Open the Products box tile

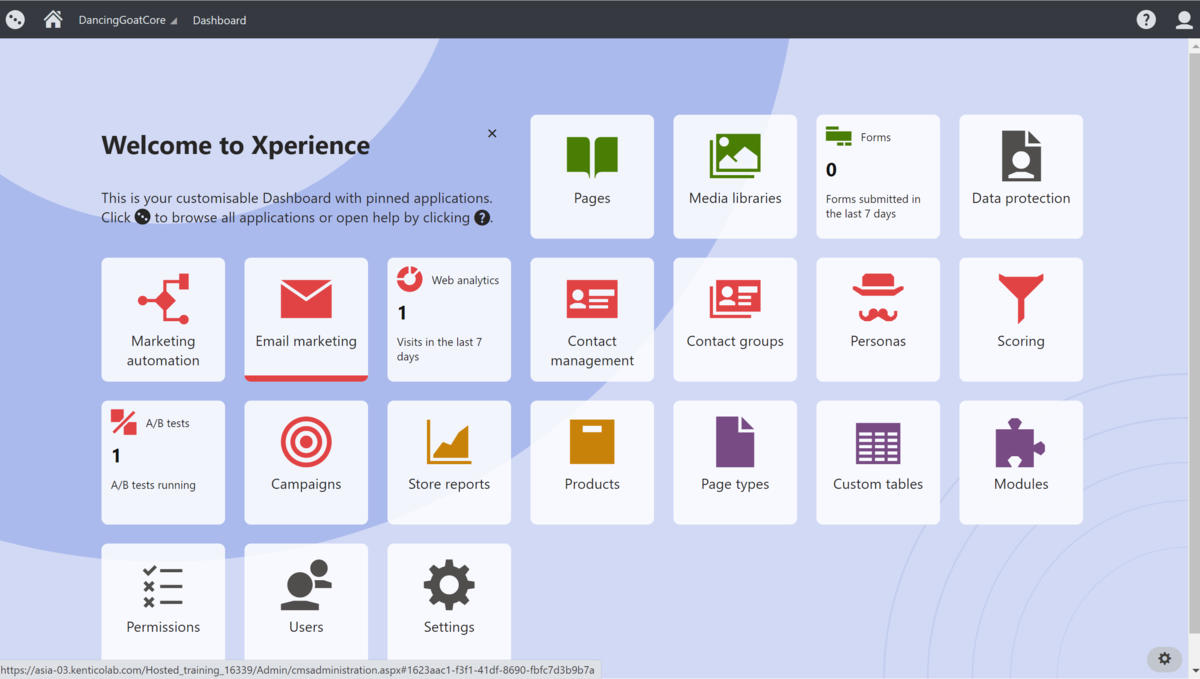coord(592,462)
